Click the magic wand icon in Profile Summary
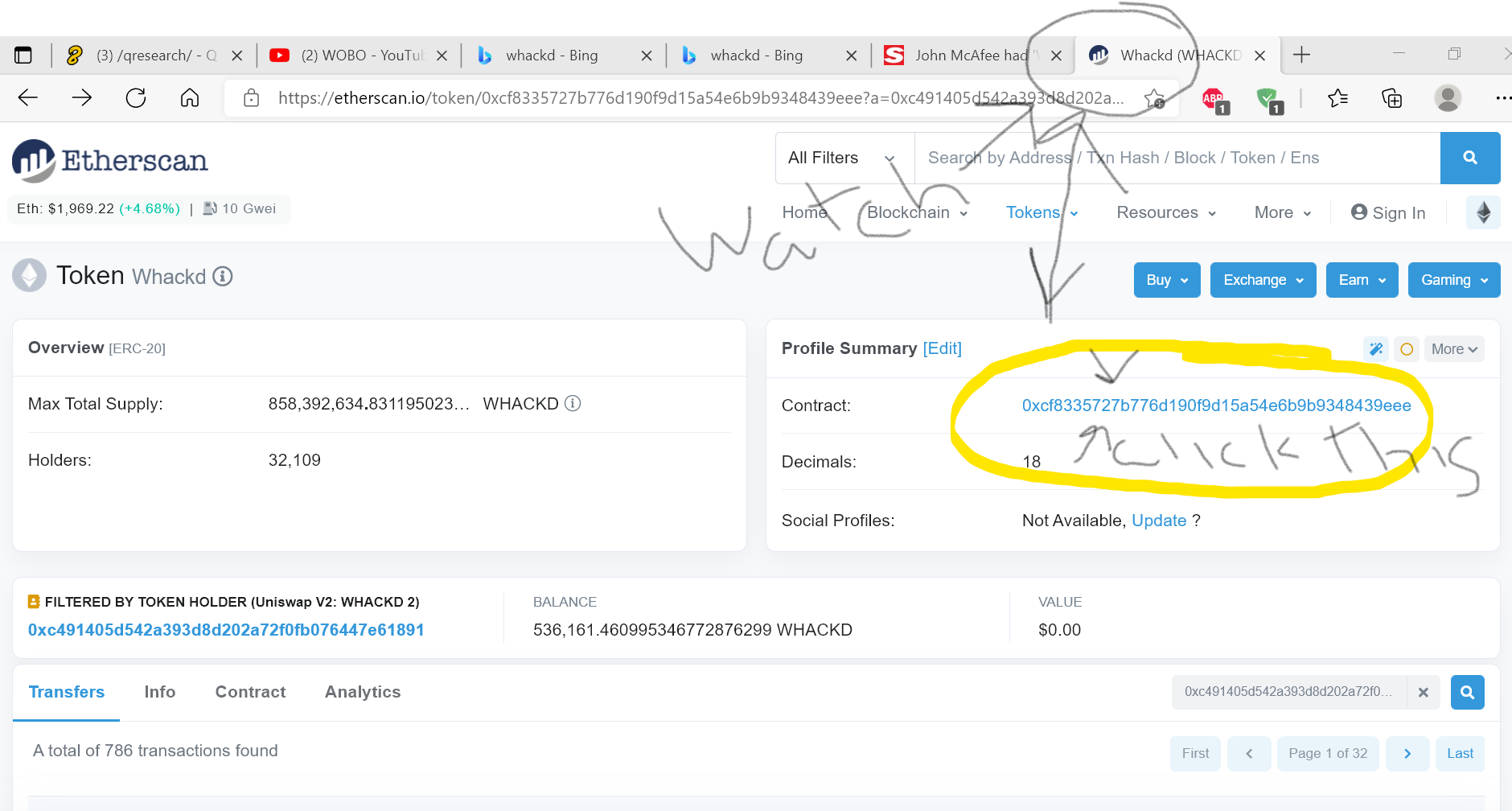The image size is (1512, 811). pos(1376,349)
